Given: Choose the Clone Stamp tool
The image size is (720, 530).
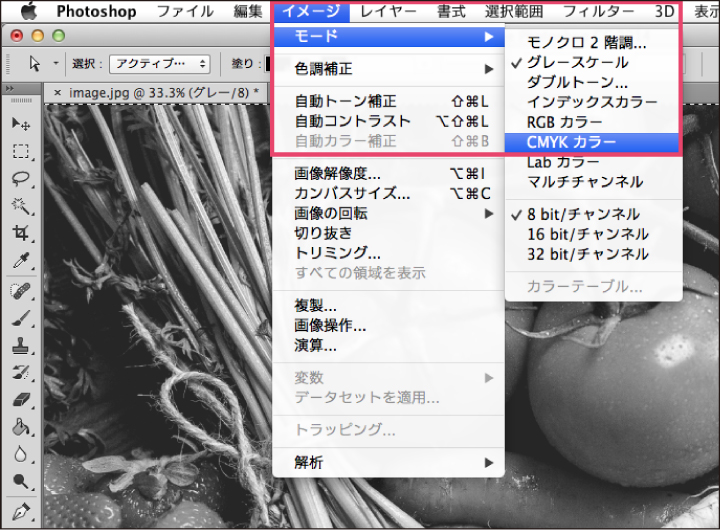Looking at the screenshot, I should 21,345.
